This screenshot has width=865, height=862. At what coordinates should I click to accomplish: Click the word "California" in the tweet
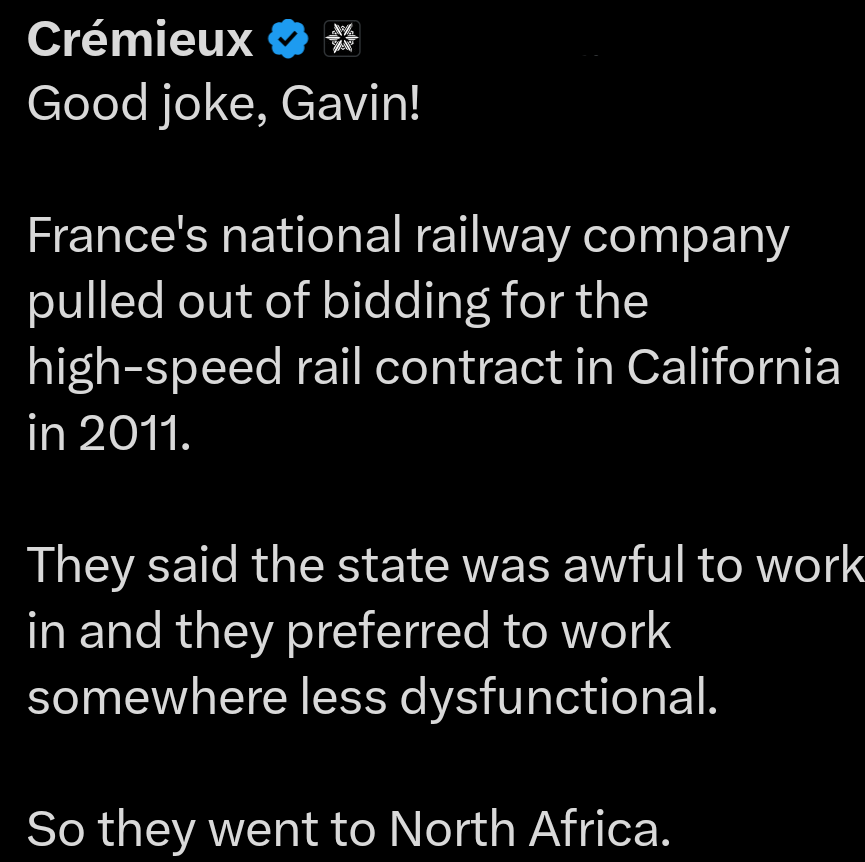pyautogui.click(x=733, y=368)
